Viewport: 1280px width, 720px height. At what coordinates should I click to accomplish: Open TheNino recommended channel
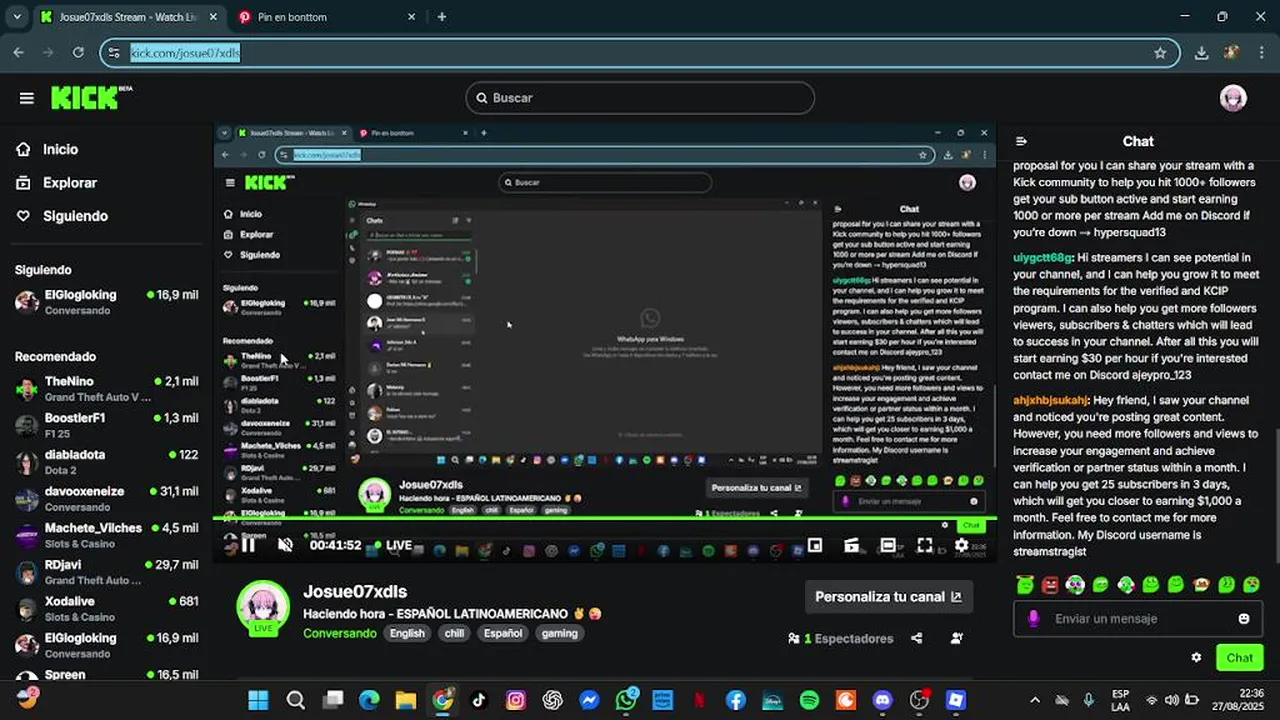coord(106,389)
